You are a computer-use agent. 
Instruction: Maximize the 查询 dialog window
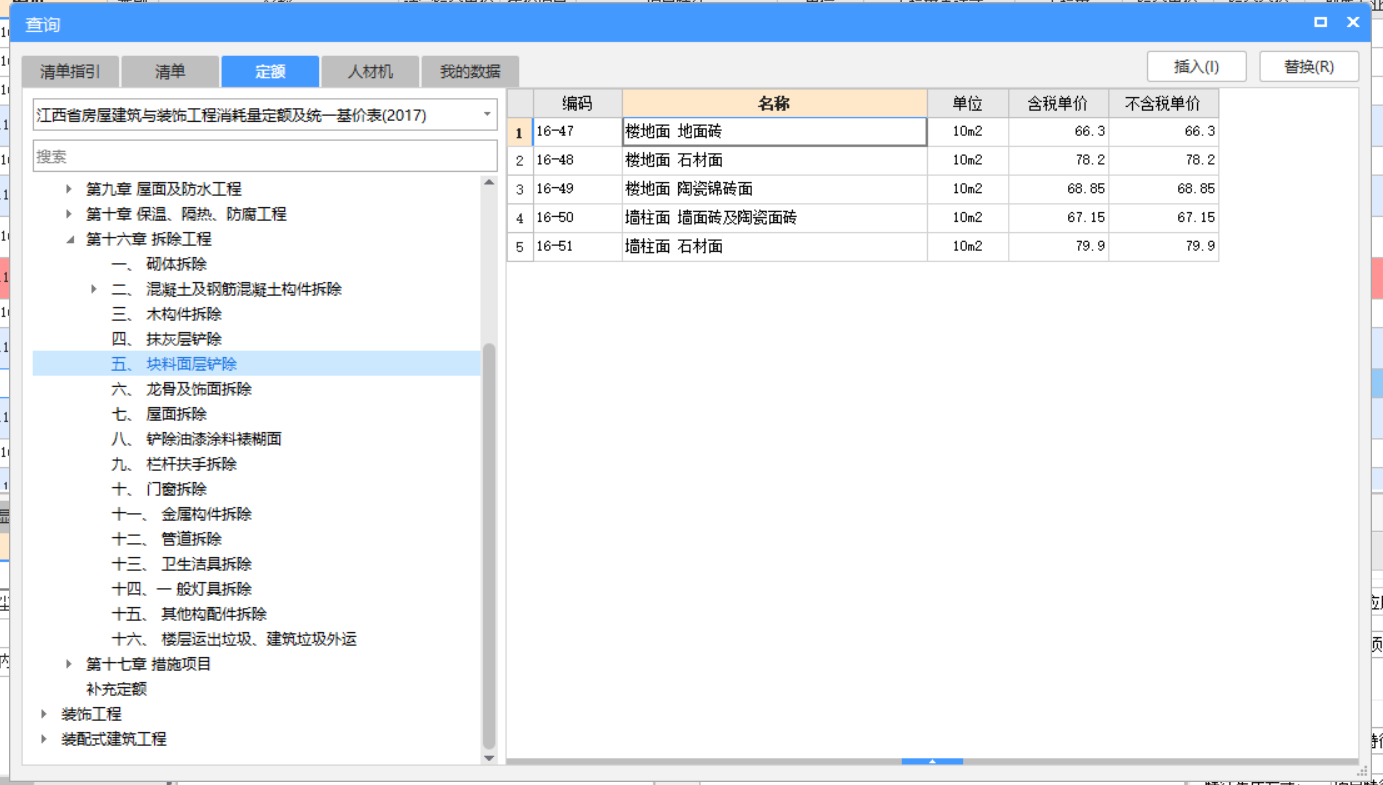1320,22
